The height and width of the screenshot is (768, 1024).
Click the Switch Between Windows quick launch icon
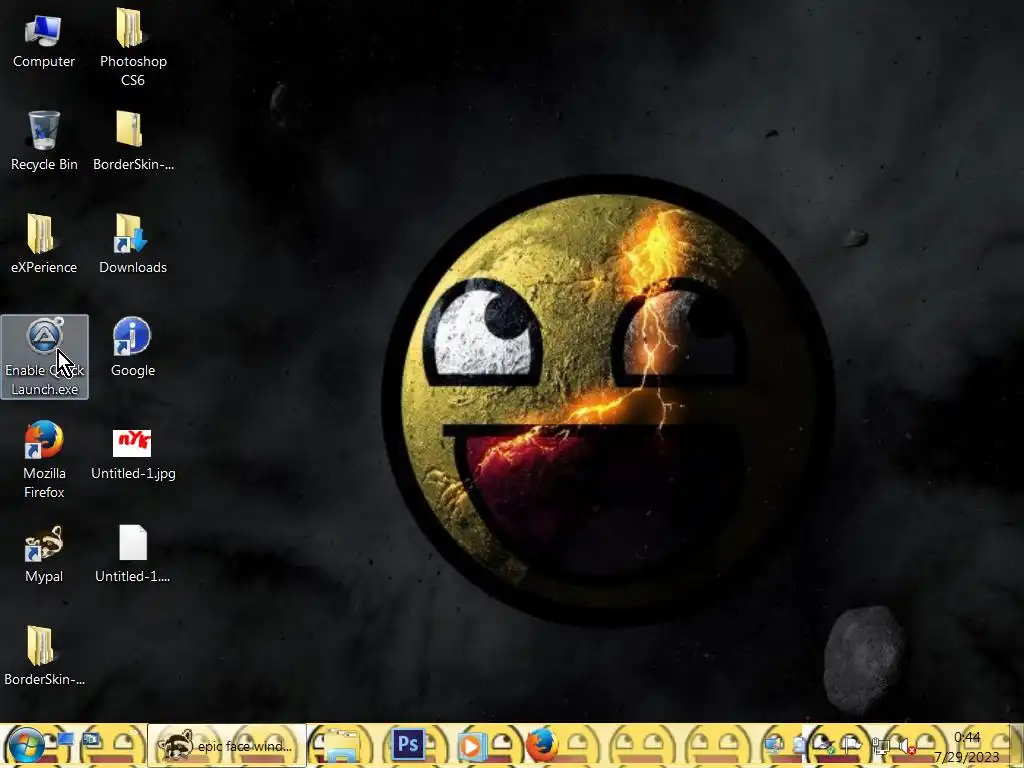coord(91,739)
